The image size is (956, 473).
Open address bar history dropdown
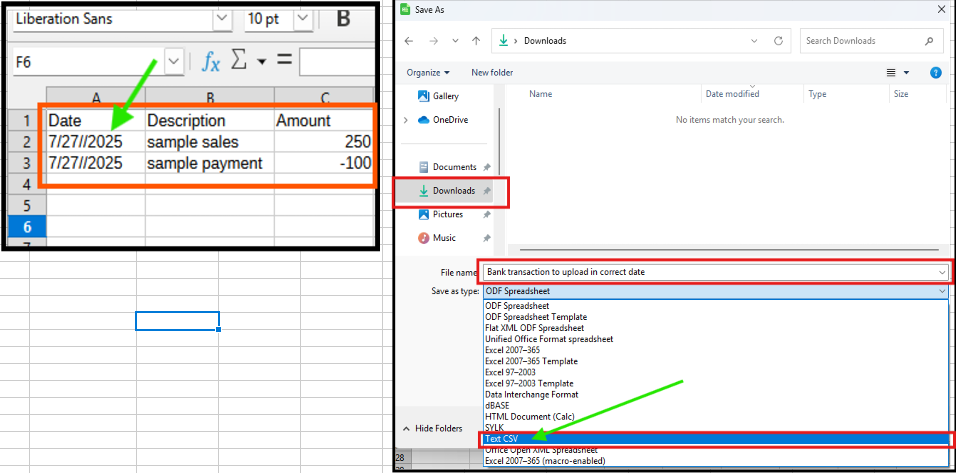click(x=755, y=41)
